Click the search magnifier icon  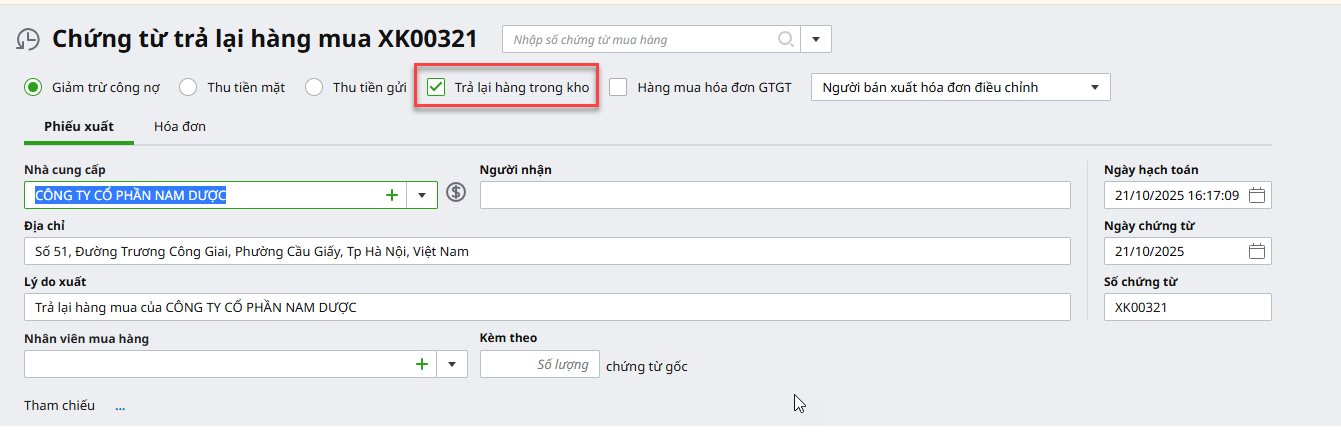pos(786,40)
